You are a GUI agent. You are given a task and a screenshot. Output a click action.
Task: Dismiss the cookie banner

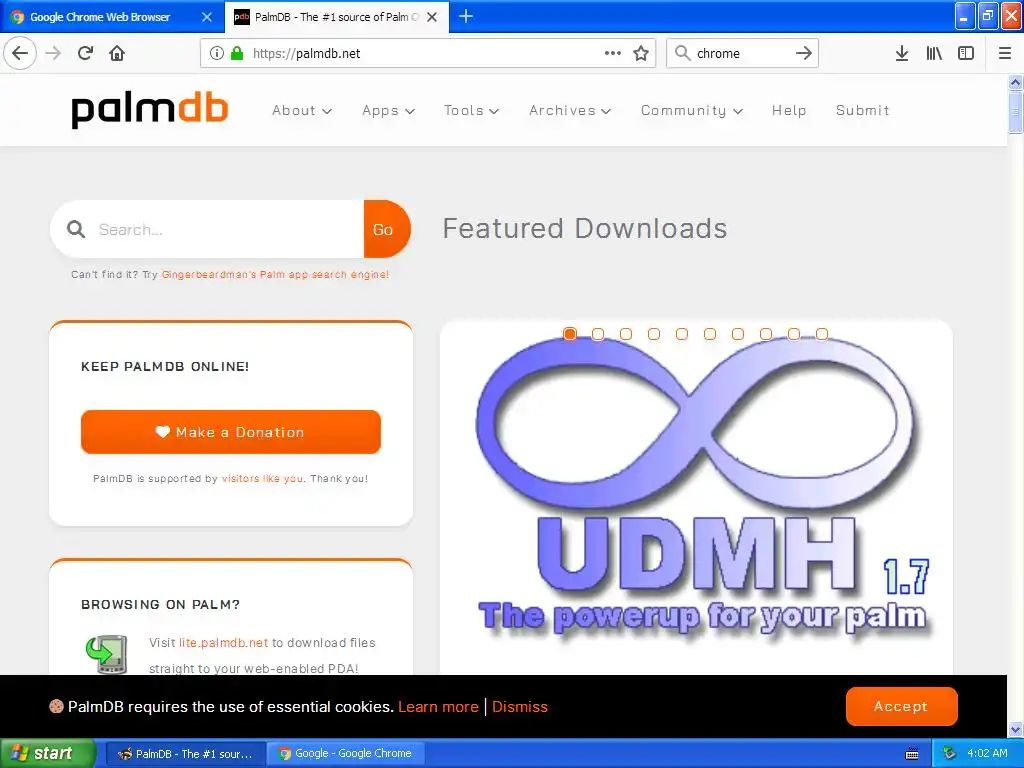pos(520,707)
